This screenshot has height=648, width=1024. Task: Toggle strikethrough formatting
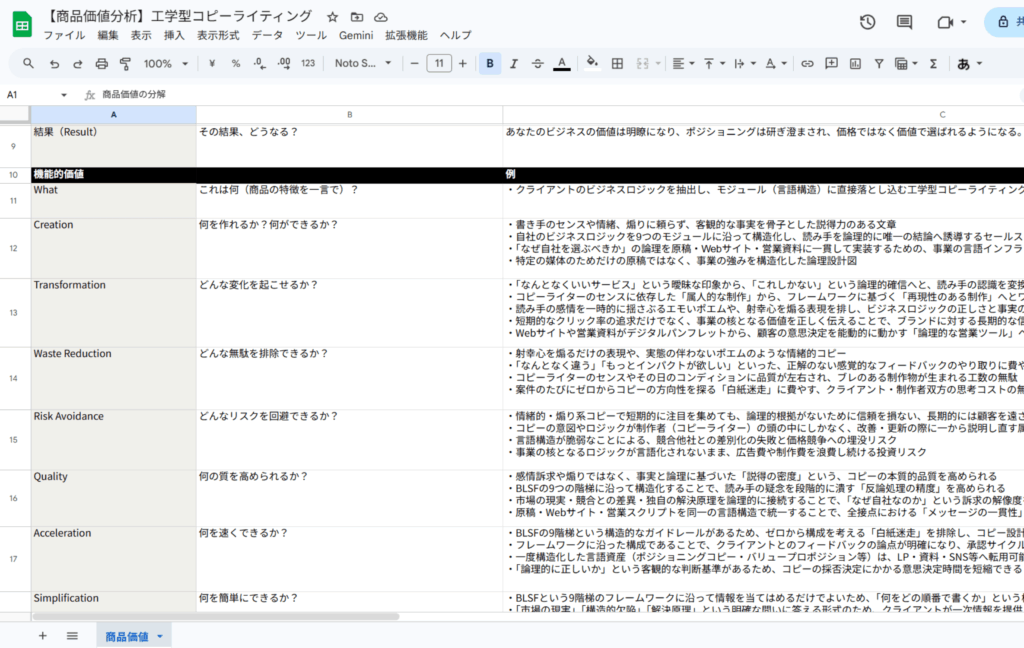point(536,62)
